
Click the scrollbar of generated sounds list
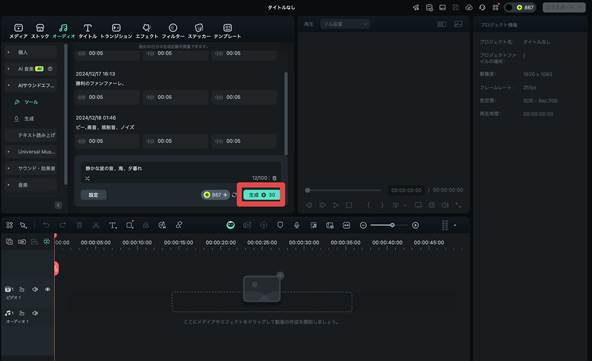(x=286, y=113)
